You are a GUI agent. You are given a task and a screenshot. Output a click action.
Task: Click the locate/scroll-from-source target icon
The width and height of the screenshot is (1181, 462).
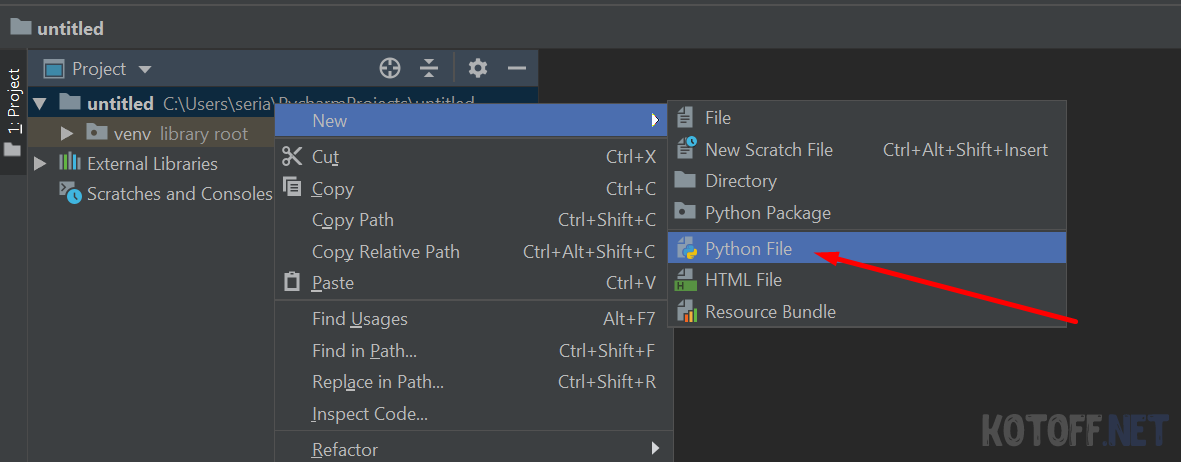pos(390,69)
